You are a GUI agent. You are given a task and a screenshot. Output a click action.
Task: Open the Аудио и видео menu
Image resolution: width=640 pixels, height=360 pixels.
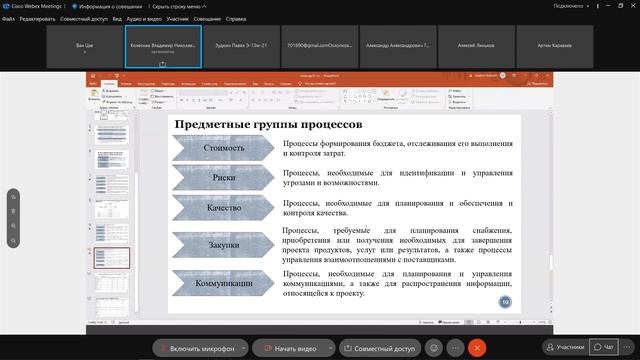(x=144, y=19)
